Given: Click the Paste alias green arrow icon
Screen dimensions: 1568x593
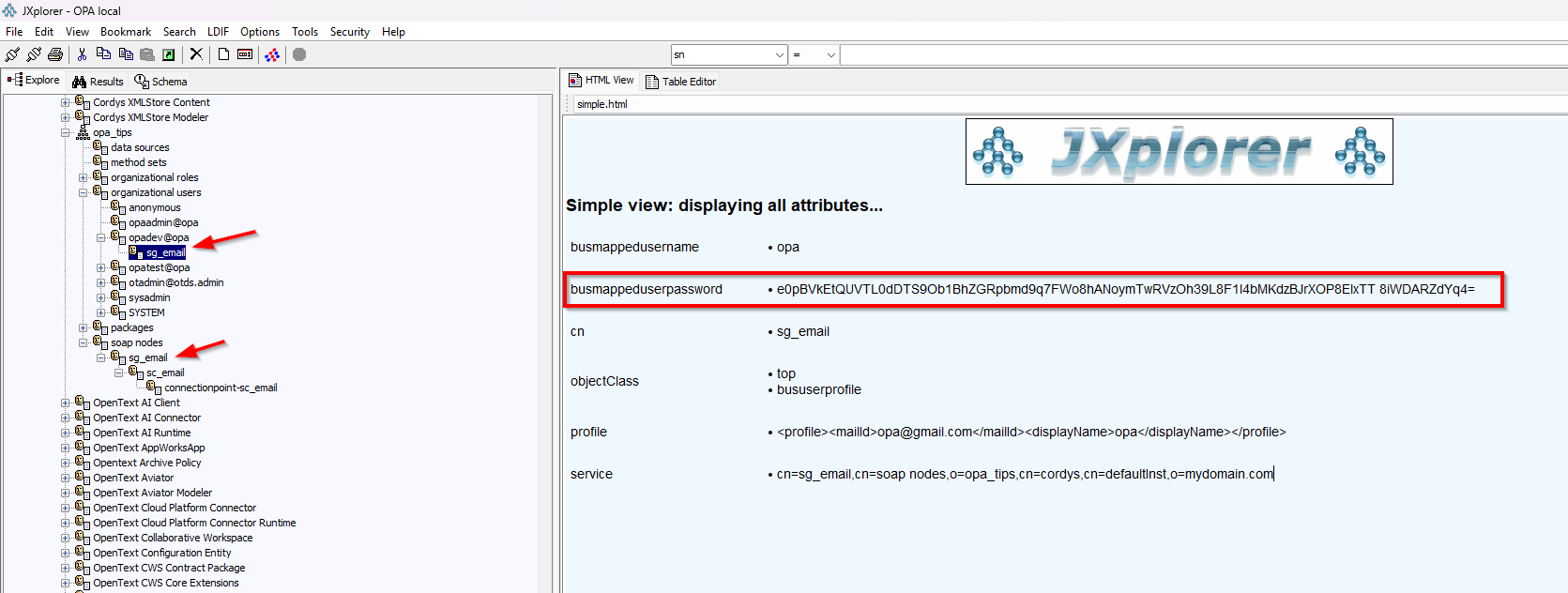Looking at the screenshot, I should (169, 54).
